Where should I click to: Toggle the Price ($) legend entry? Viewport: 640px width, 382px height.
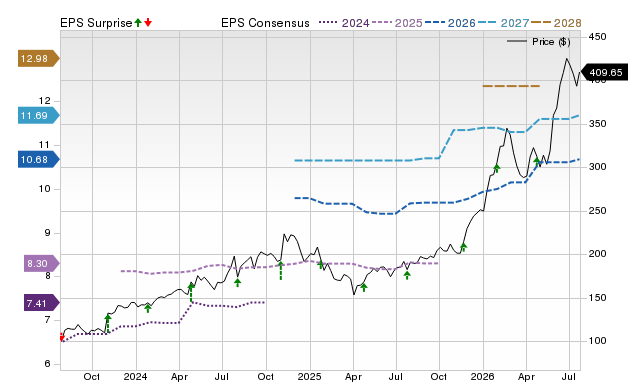(x=538, y=42)
